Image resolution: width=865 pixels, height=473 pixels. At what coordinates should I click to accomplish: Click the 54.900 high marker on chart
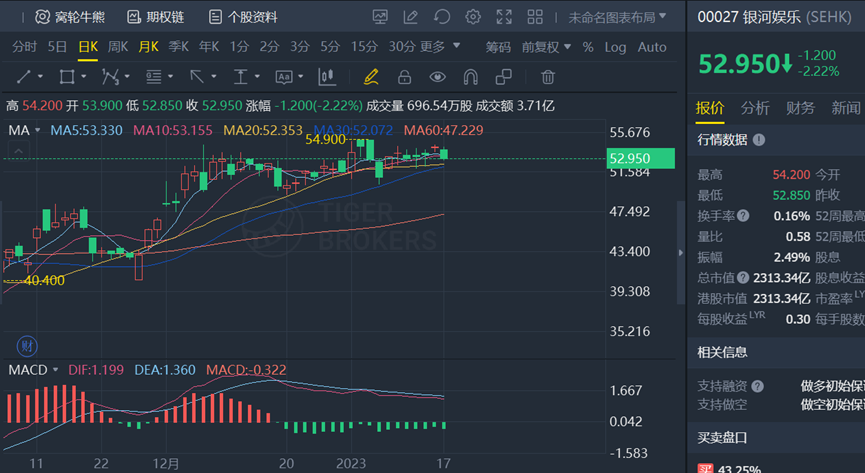(325, 140)
